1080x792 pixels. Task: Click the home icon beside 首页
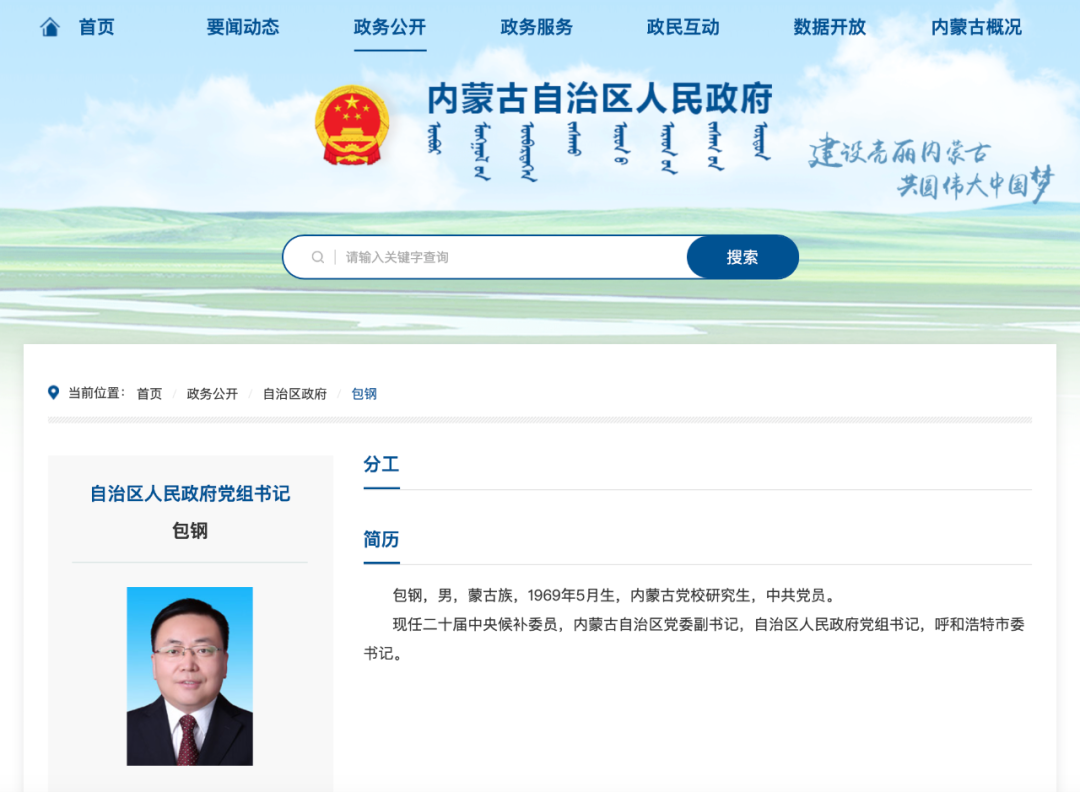pos(49,27)
